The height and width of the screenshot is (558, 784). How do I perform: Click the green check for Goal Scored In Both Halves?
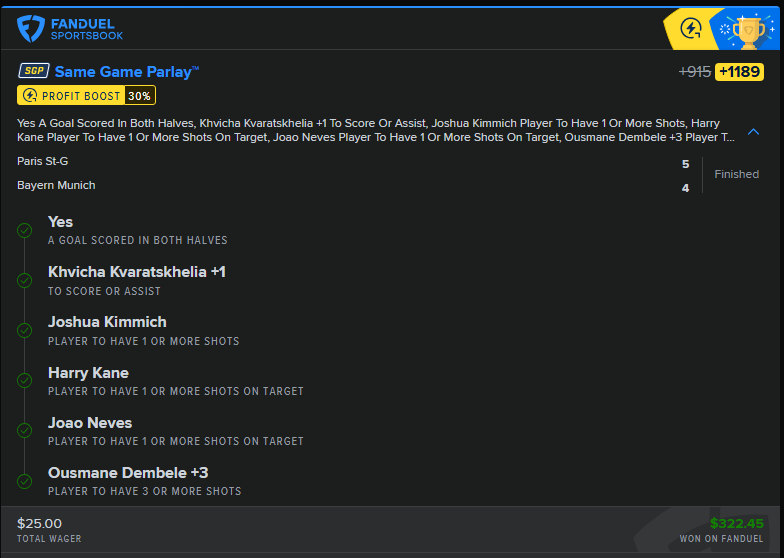pos(24,230)
